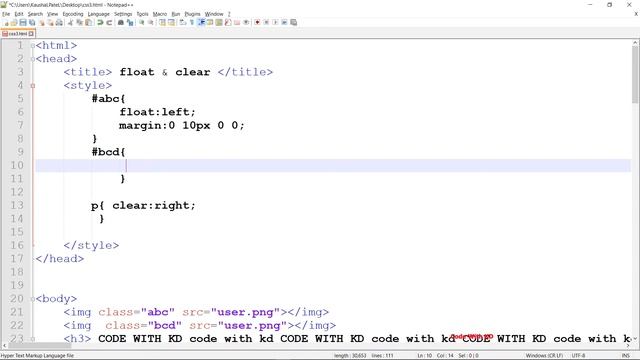Click 'clear:right;' text on line 13

[154, 205]
